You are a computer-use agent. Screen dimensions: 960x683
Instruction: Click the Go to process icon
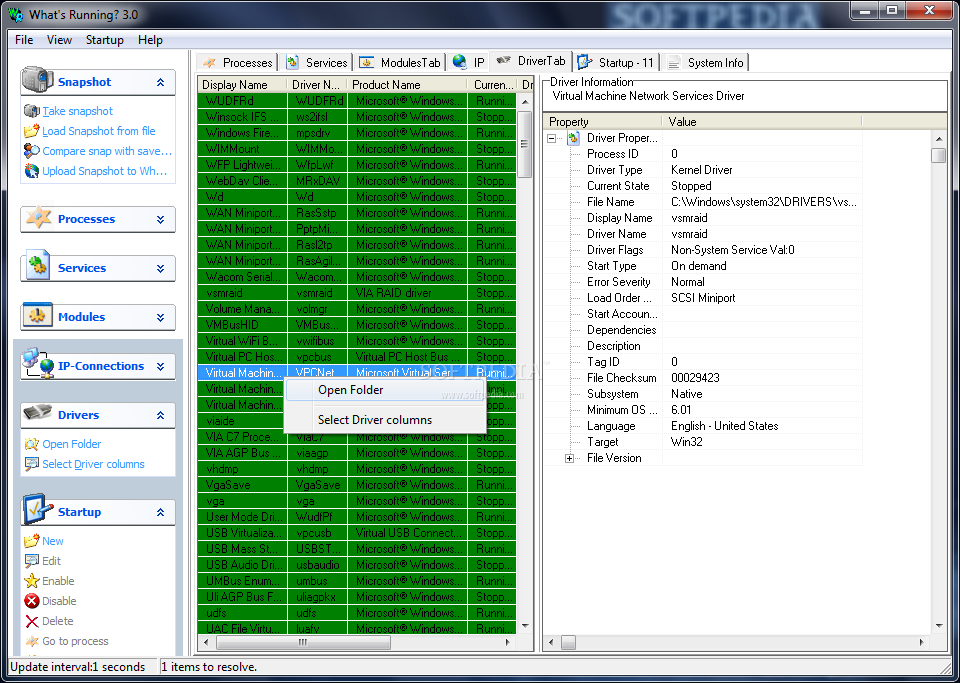(x=32, y=641)
